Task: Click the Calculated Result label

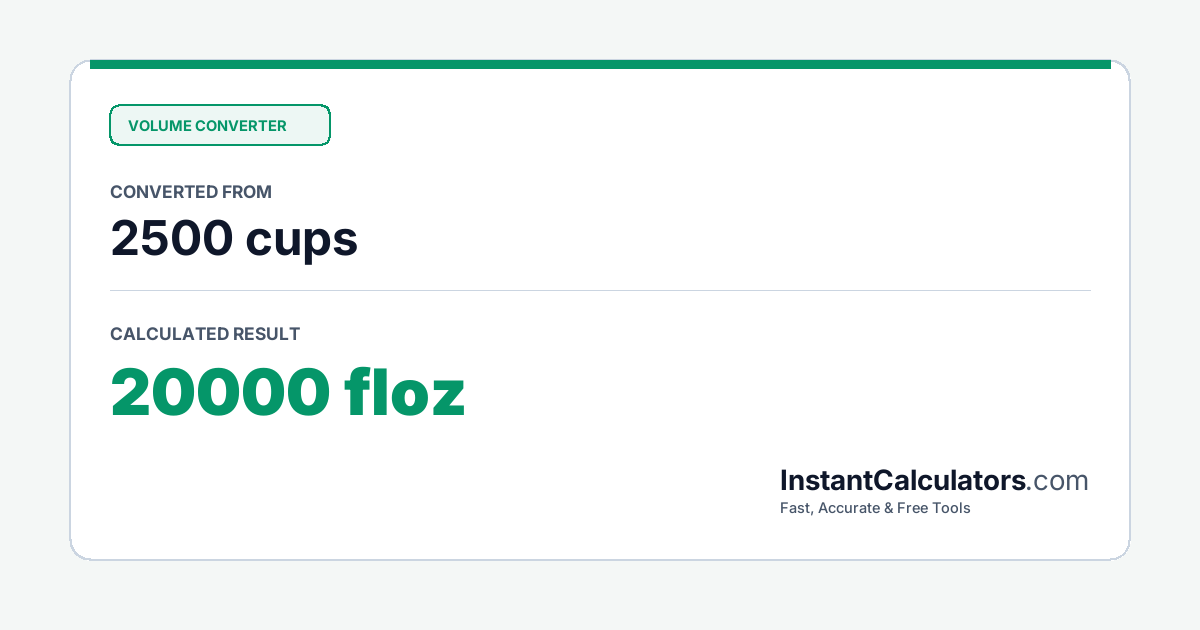Action: [205, 334]
